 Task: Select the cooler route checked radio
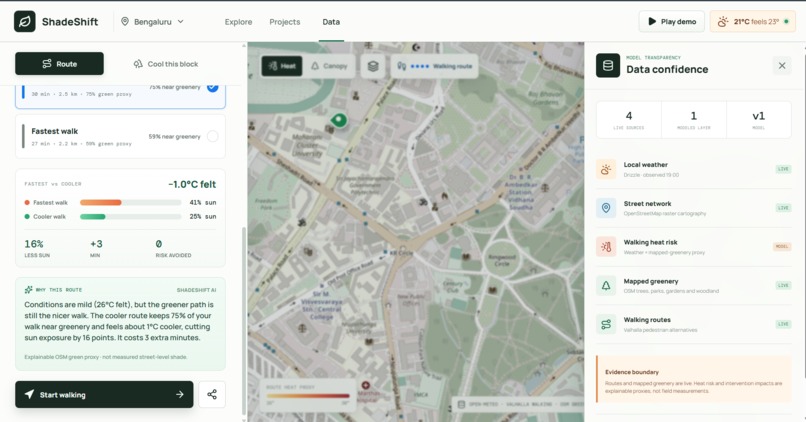(212, 87)
